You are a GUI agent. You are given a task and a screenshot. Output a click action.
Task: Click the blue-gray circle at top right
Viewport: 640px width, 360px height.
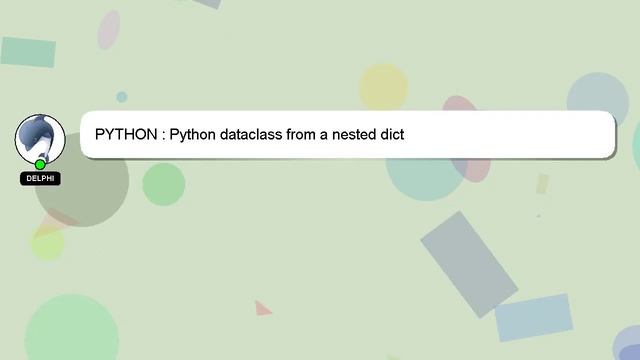[x=598, y=98]
